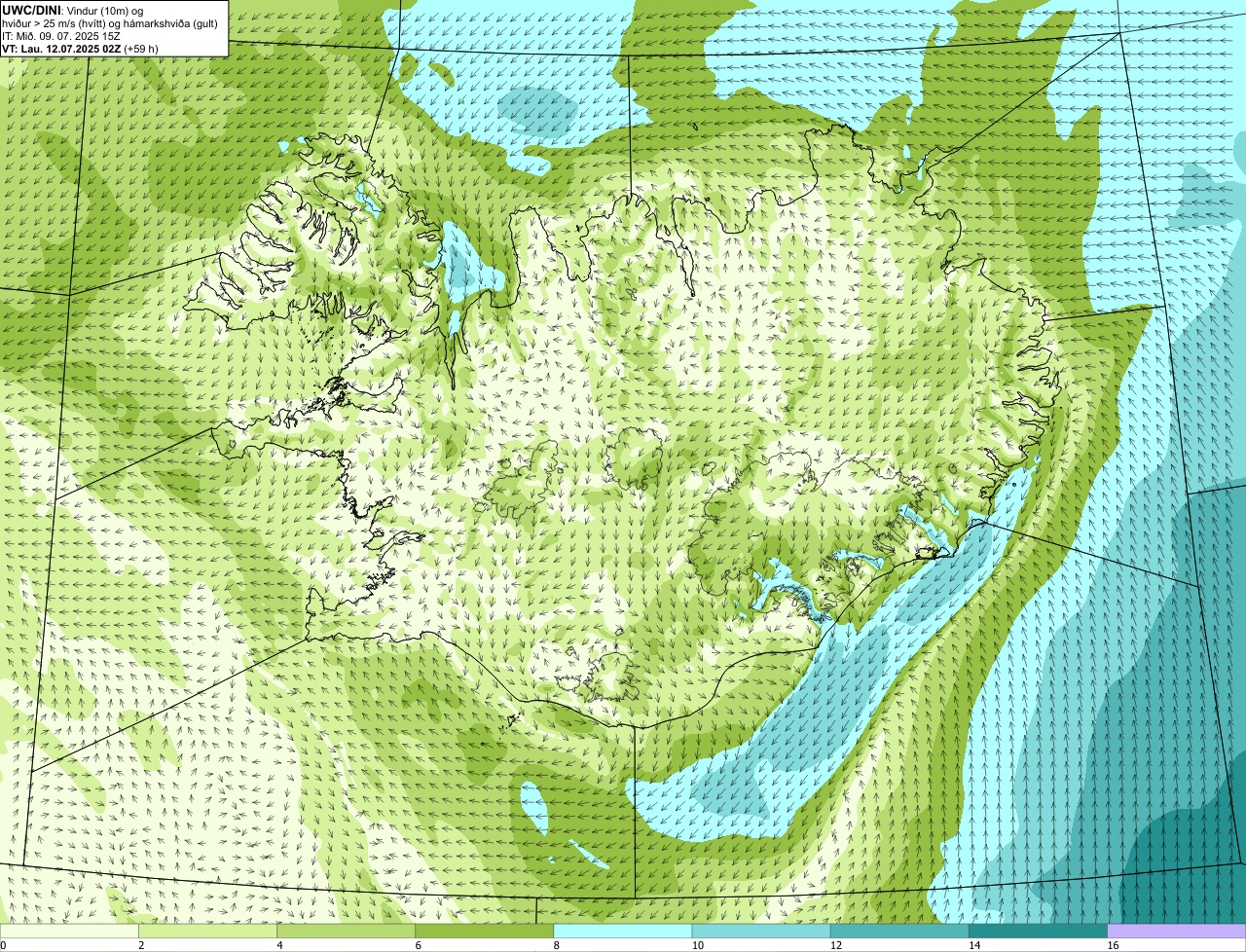
Task: Click the '0' label under the color scale
Action: (3, 945)
